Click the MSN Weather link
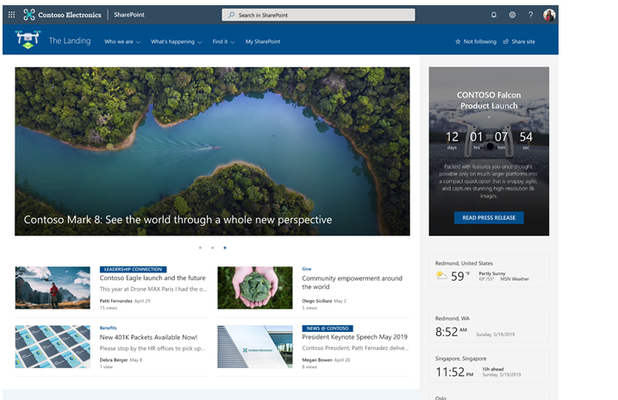This screenshot has height=400, width=618. tap(514, 279)
